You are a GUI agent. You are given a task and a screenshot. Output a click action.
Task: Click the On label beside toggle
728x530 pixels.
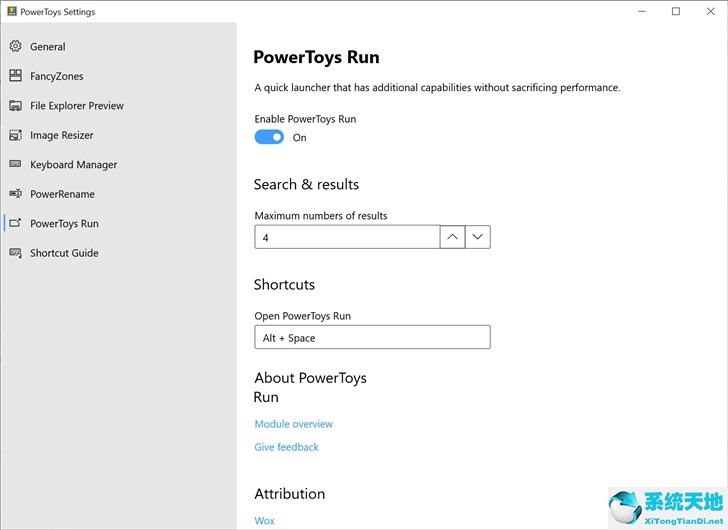click(299, 137)
